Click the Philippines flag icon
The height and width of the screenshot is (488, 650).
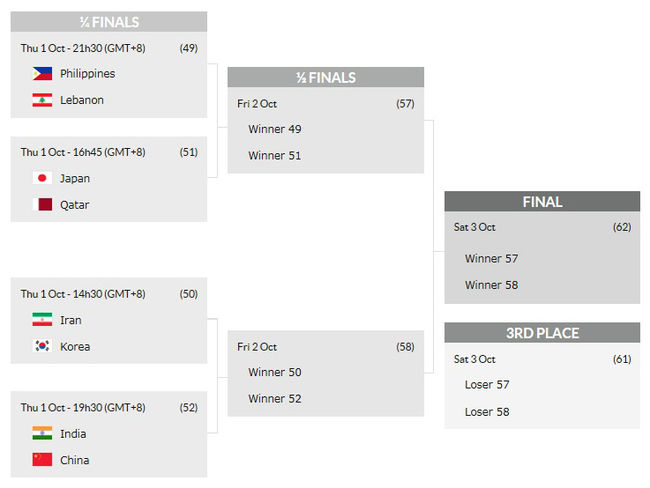pyautogui.click(x=42, y=73)
